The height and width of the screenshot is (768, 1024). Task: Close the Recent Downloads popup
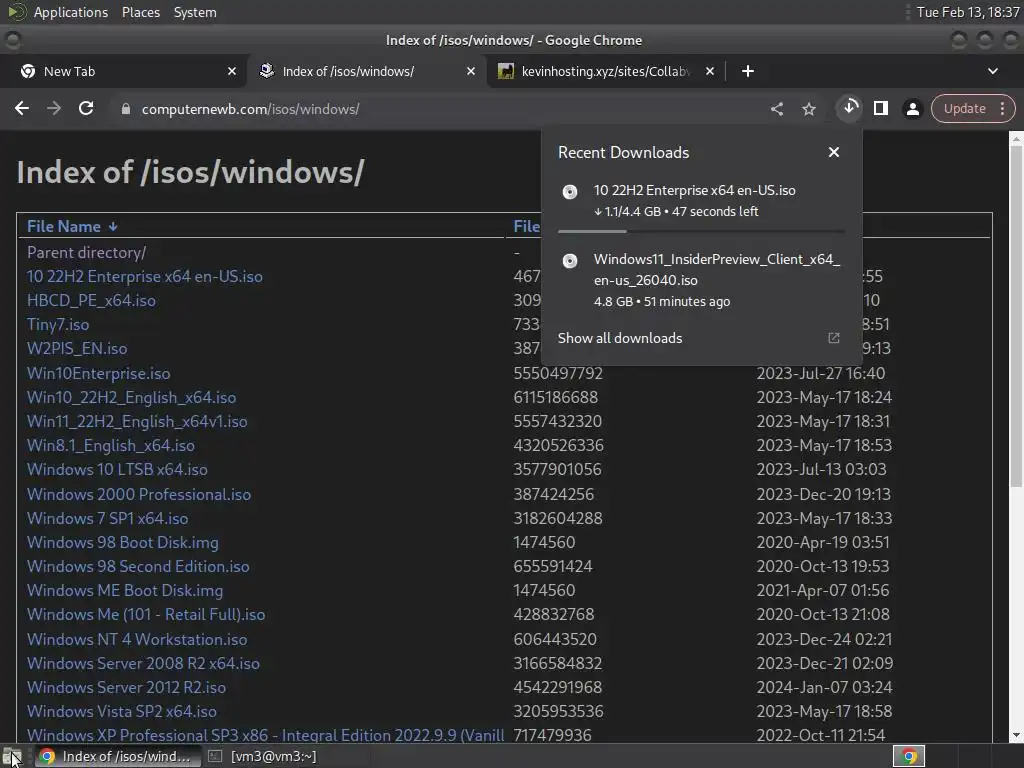point(833,152)
